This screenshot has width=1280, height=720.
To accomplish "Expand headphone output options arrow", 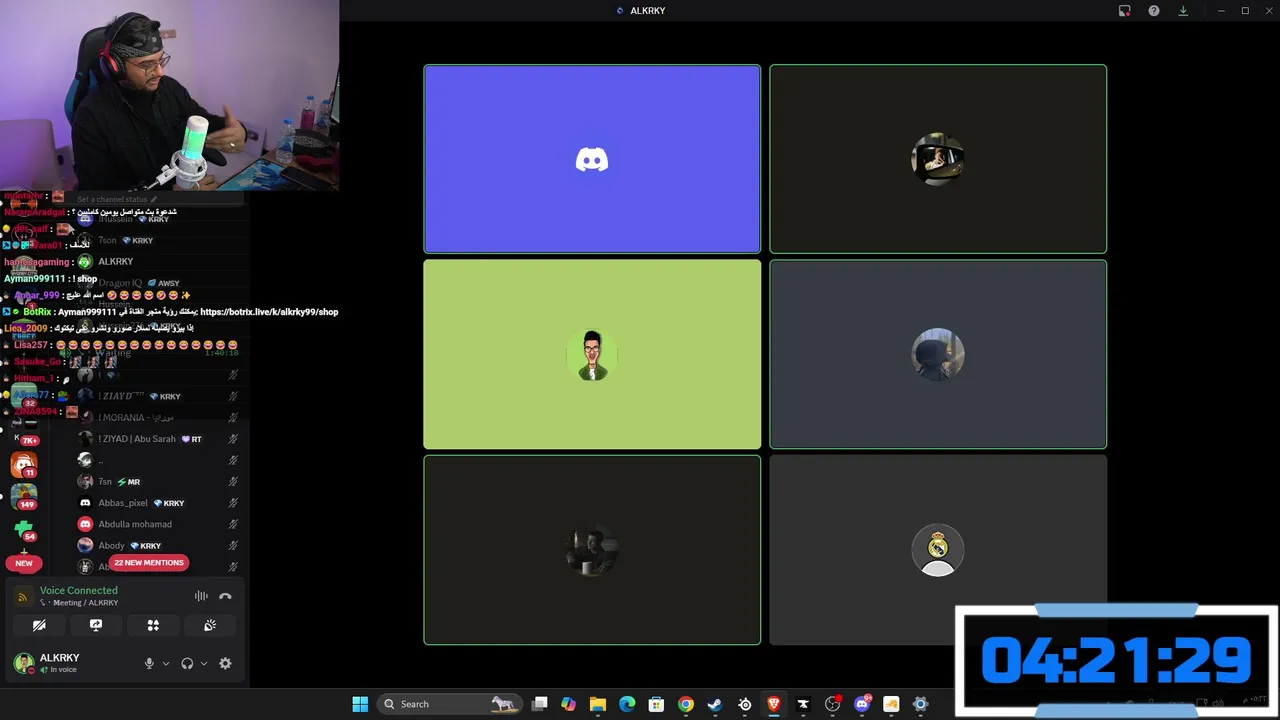I will click(x=204, y=663).
